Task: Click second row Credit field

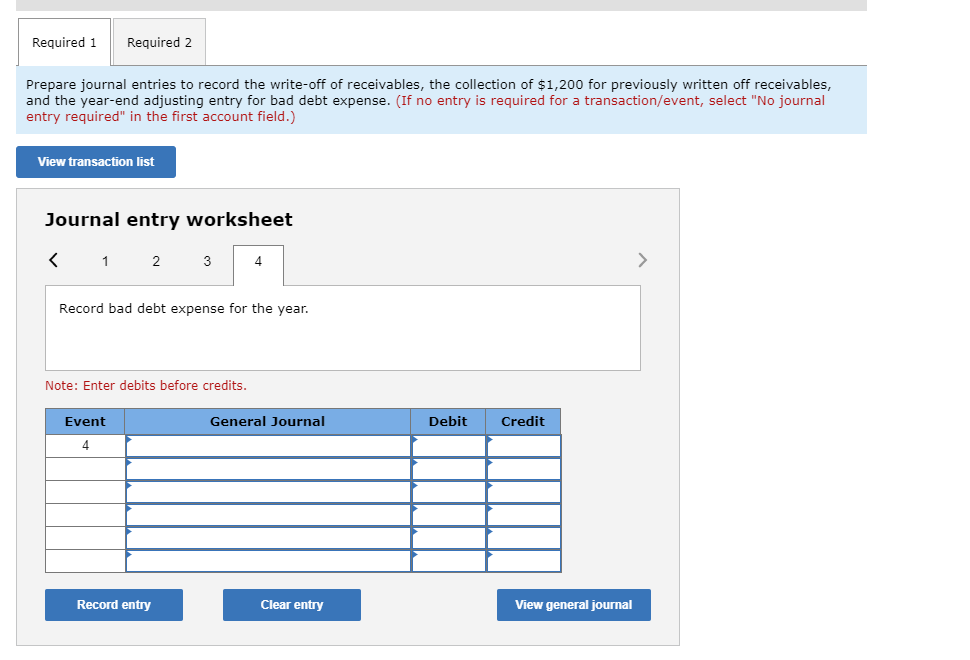Action: click(x=523, y=469)
